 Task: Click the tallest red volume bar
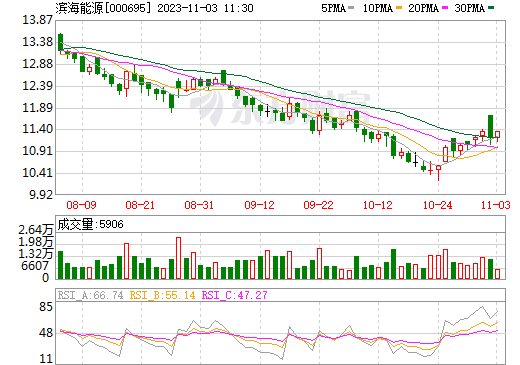(x=178, y=258)
